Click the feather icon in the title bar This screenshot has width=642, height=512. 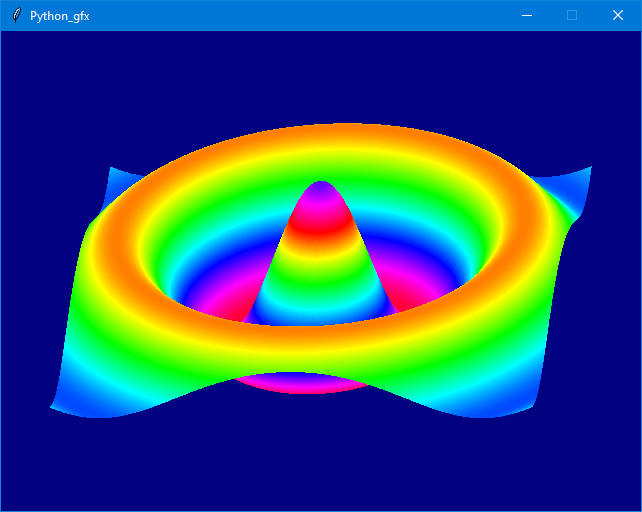16,16
